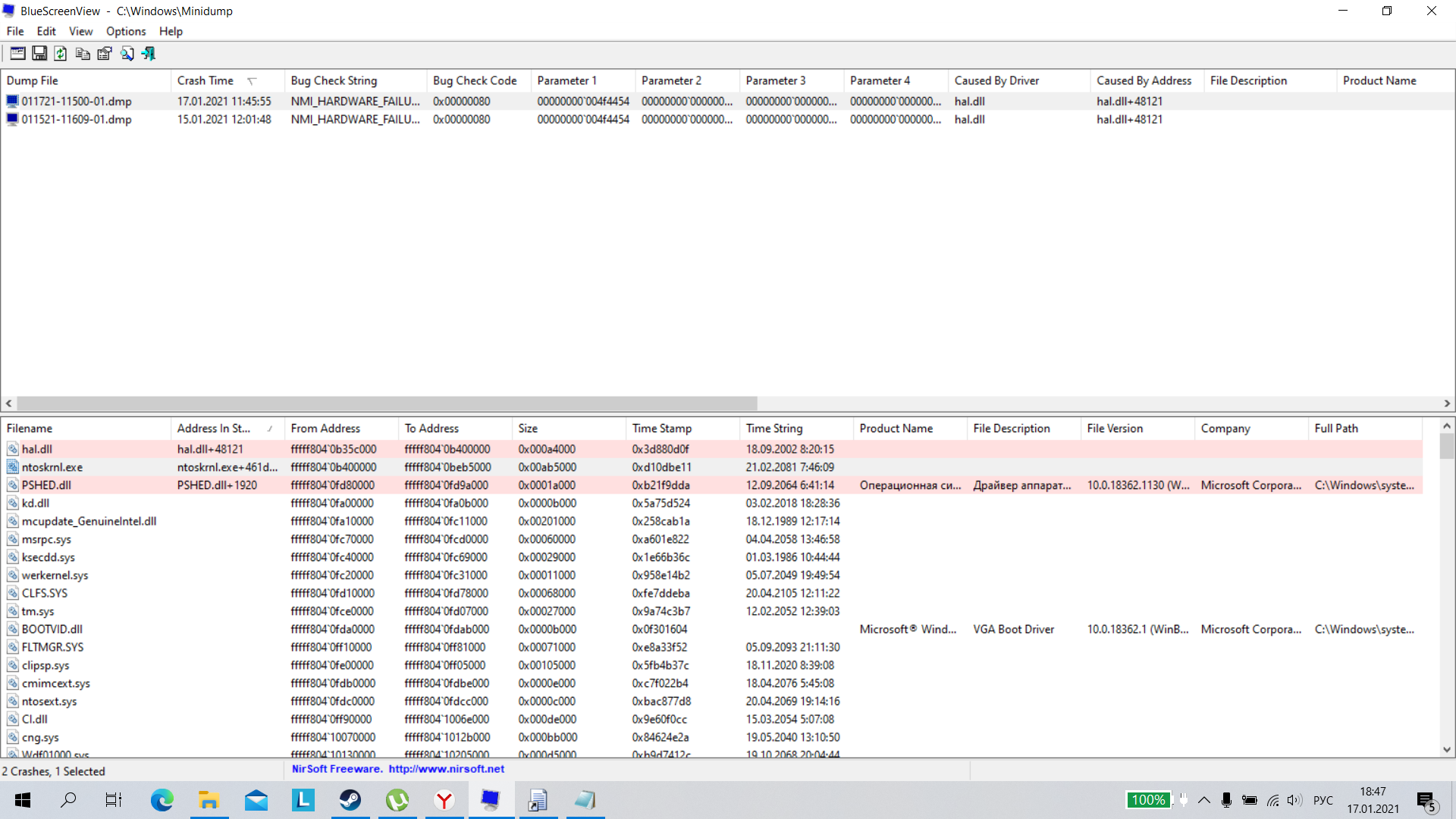Open Properties toolbar icon
This screenshot has width=1456, height=819.
point(105,53)
